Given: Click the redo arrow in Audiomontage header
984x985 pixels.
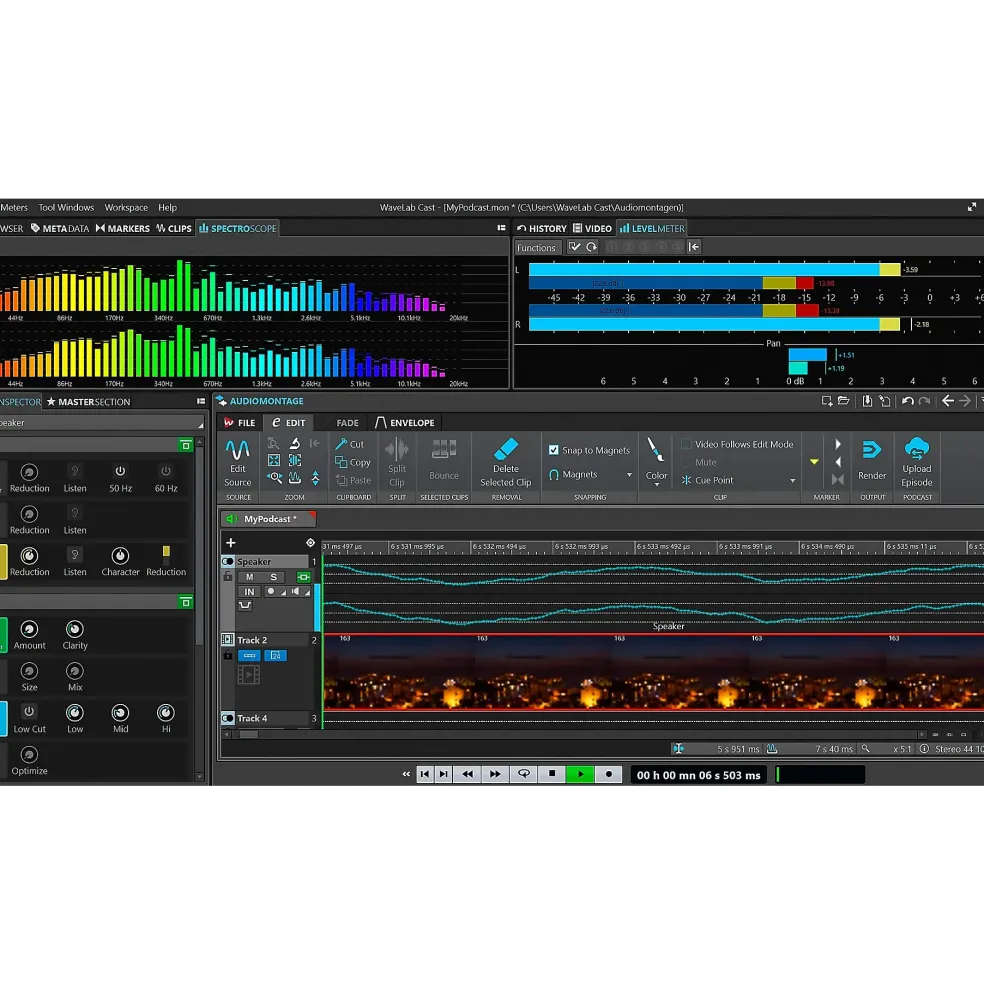Looking at the screenshot, I should pos(924,401).
